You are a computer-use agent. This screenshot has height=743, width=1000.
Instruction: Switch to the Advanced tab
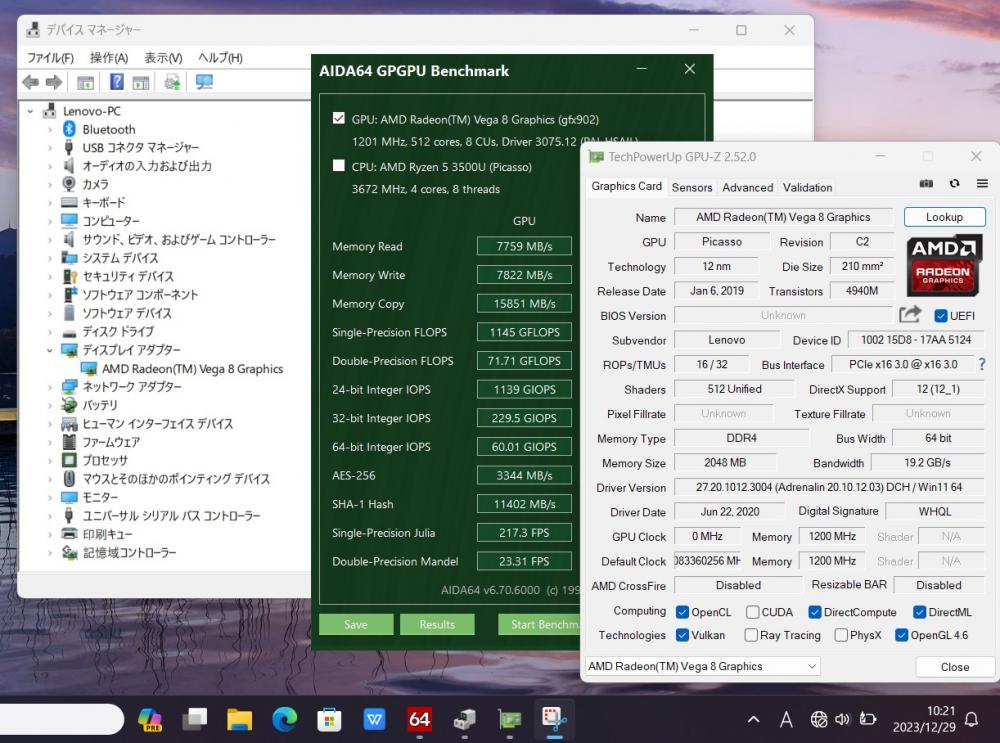[747, 188]
